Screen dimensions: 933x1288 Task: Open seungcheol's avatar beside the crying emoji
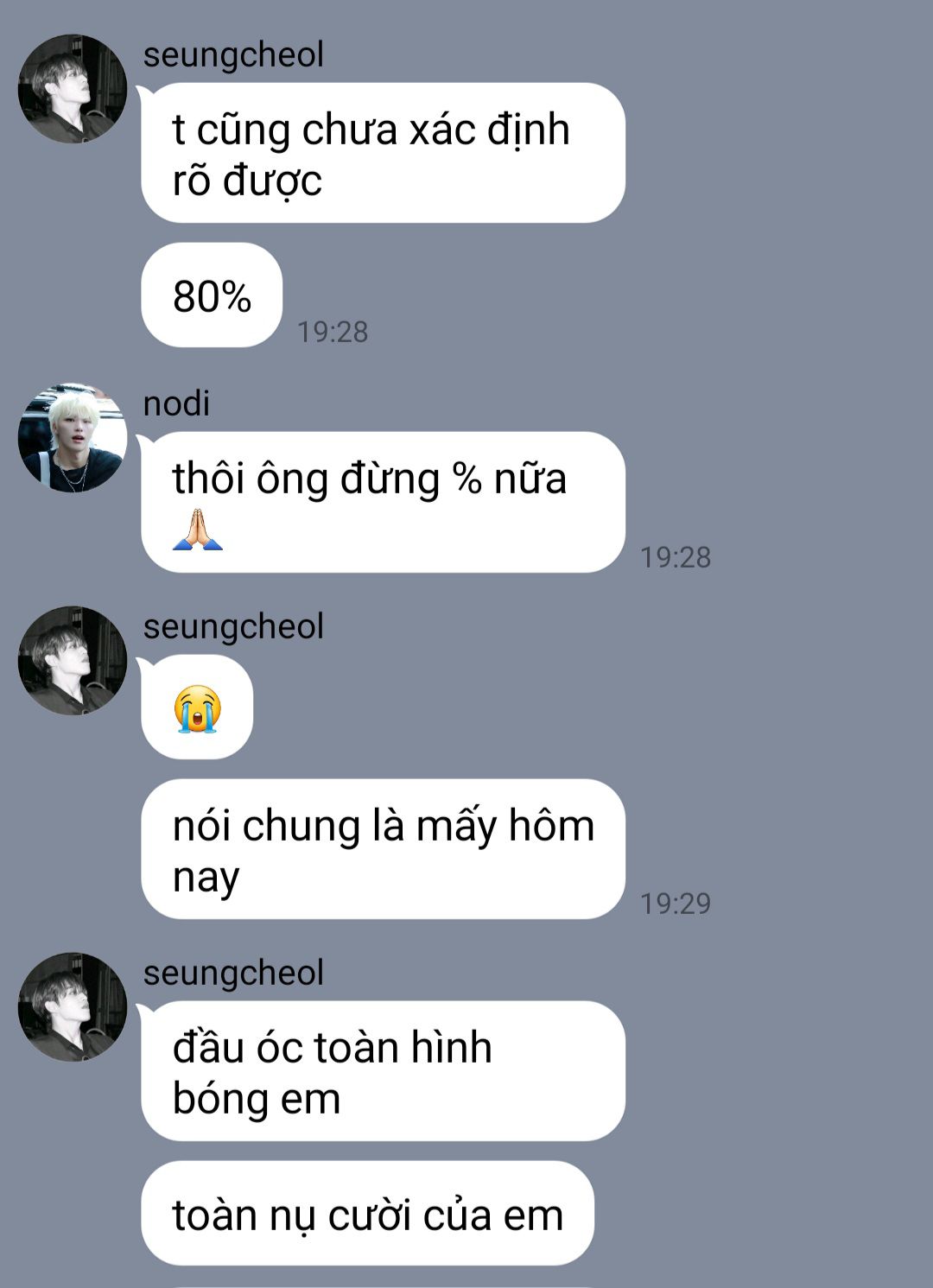click(x=73, y=661)
